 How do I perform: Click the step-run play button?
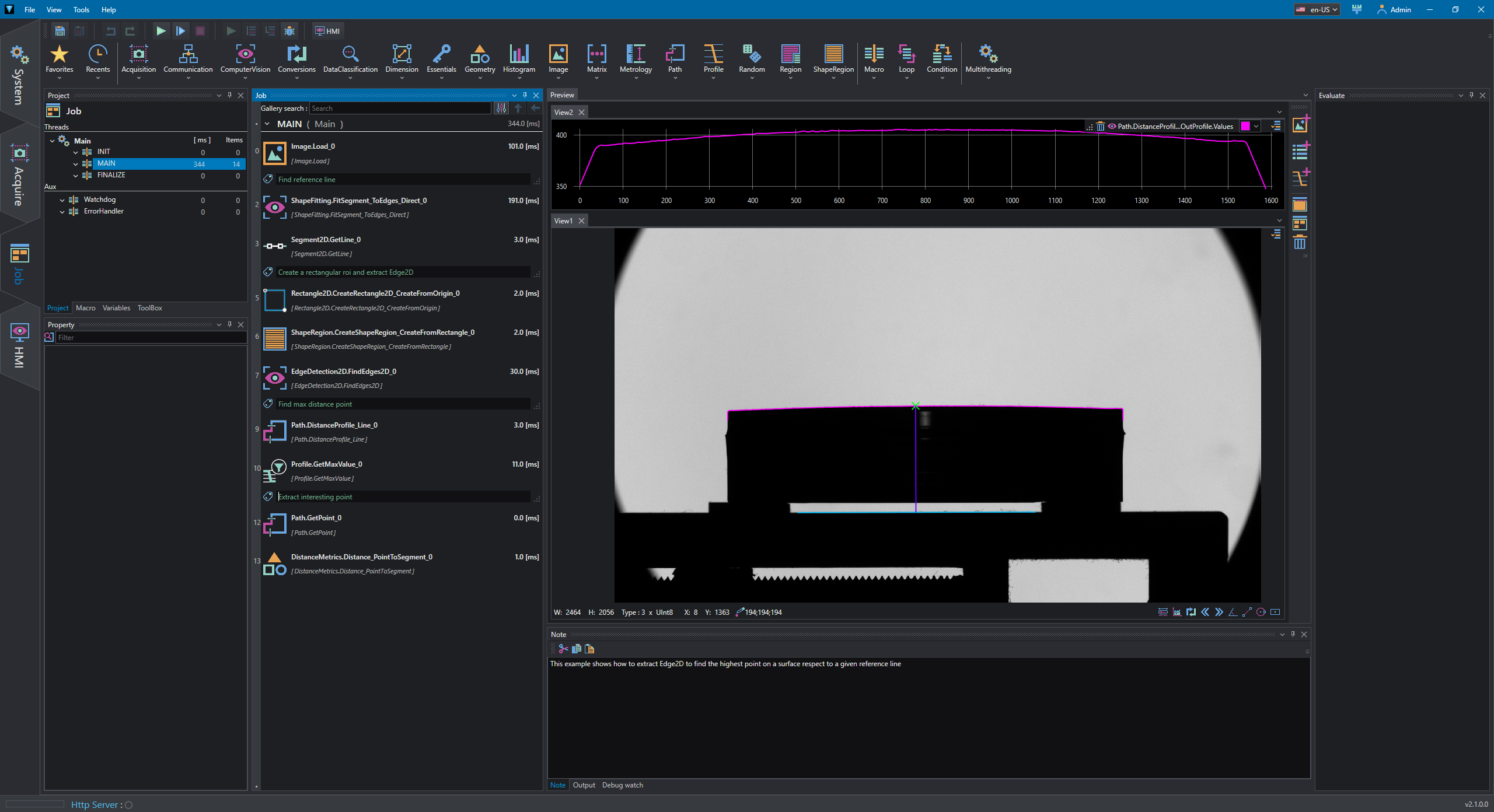coord(180,31)
